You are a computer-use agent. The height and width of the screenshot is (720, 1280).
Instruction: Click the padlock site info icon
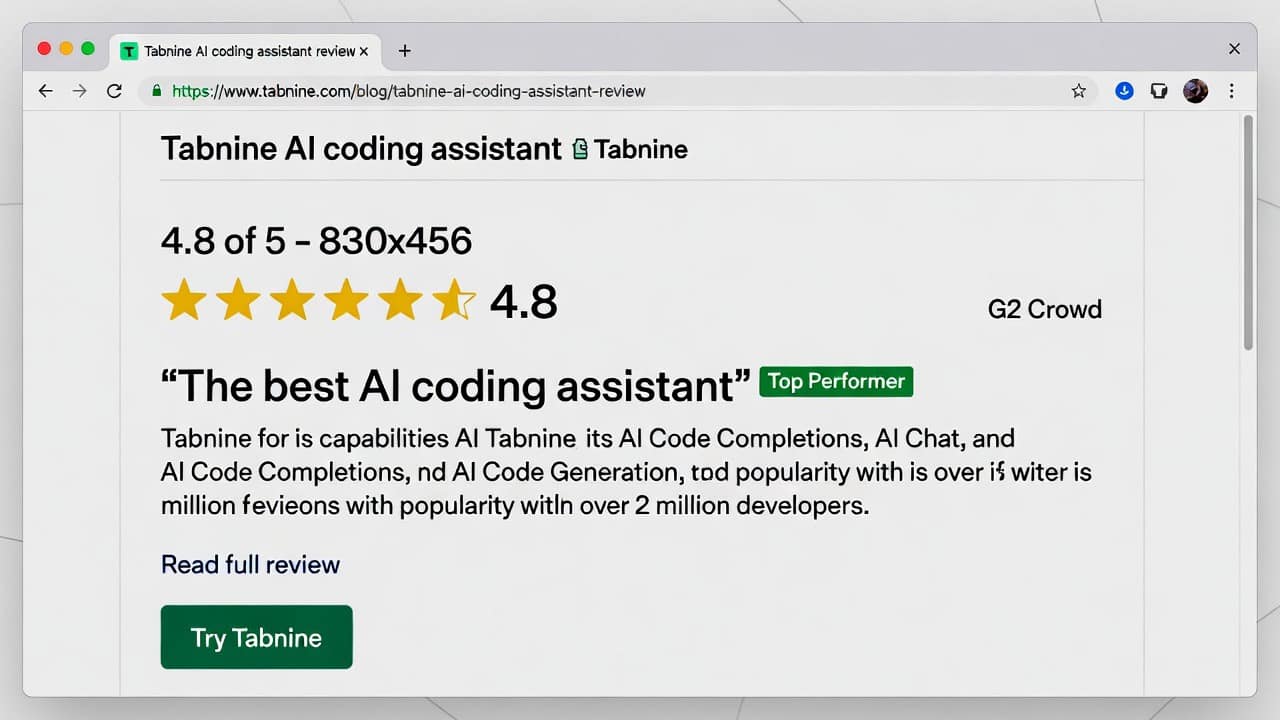(x=157, y=91)
